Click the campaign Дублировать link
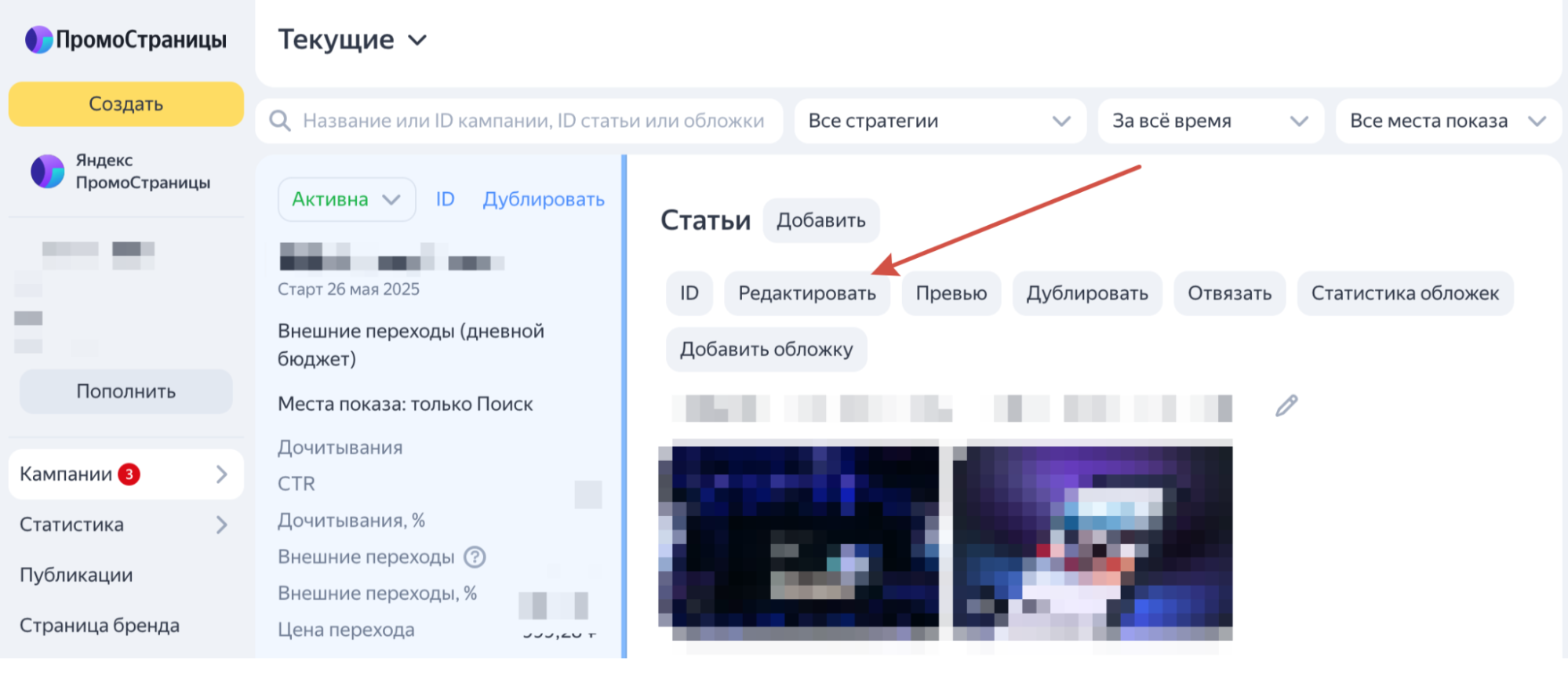Screen dimensions: 1568x683 544,199
